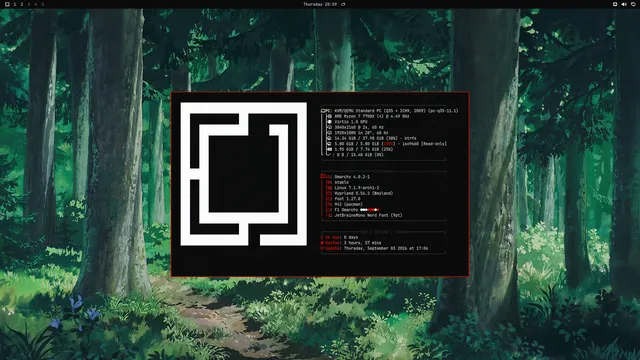Click the text 'Linux 7.1.9-arch1-2'
Image resolution: width=640 pixels, height=360 pixels.
(x=357, y=188)
